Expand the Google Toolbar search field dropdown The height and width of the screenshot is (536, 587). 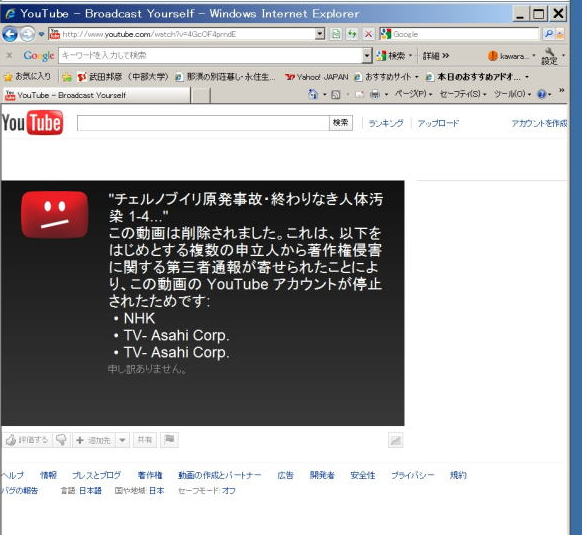[367, 56]
